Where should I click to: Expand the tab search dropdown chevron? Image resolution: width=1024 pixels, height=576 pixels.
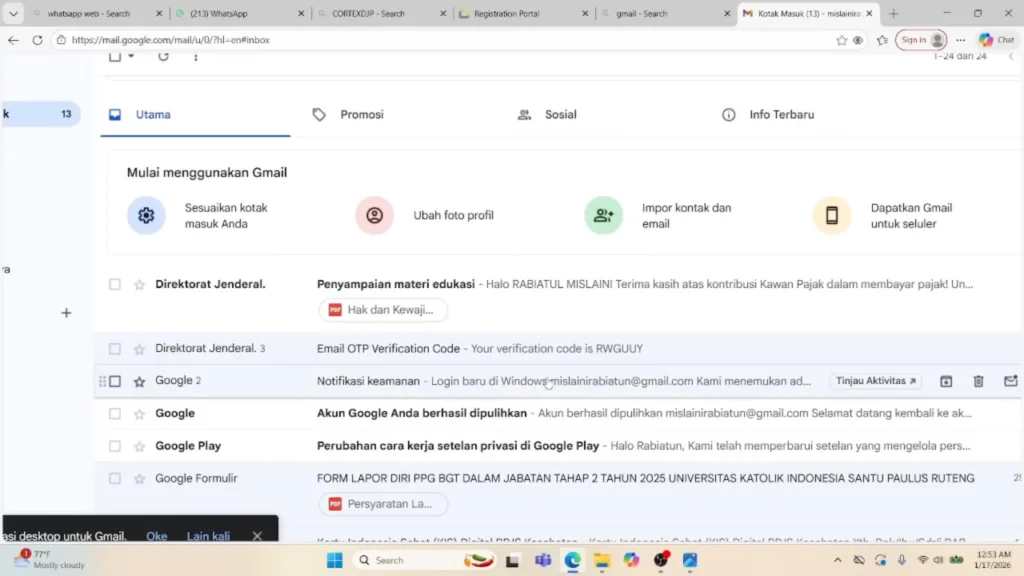point(13,13)
